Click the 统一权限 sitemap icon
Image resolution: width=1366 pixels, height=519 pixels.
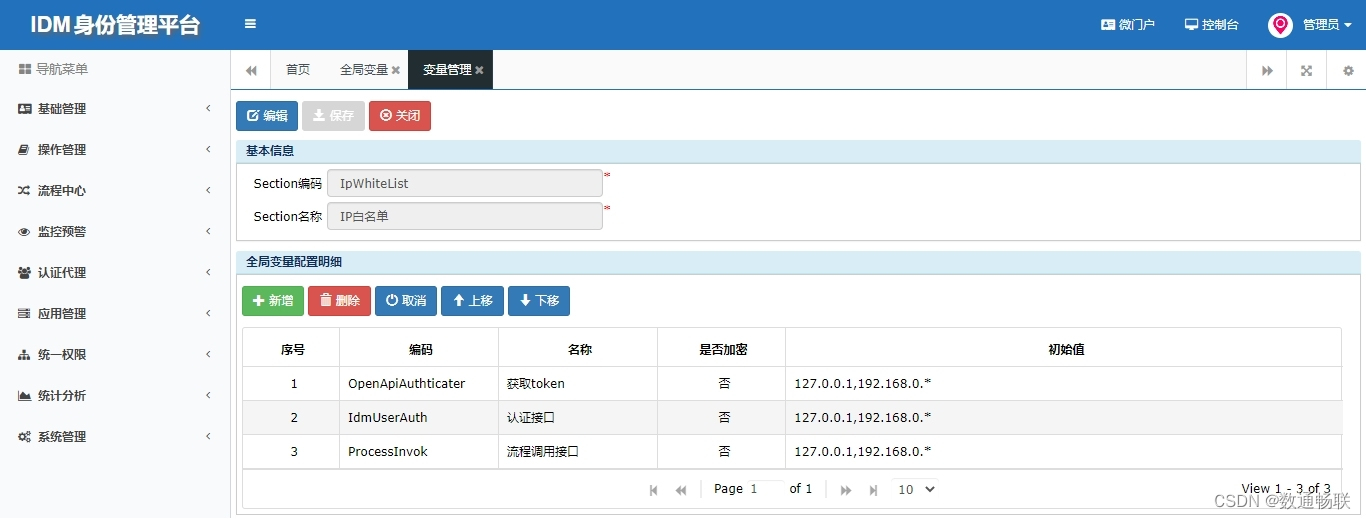click(25, 354)
